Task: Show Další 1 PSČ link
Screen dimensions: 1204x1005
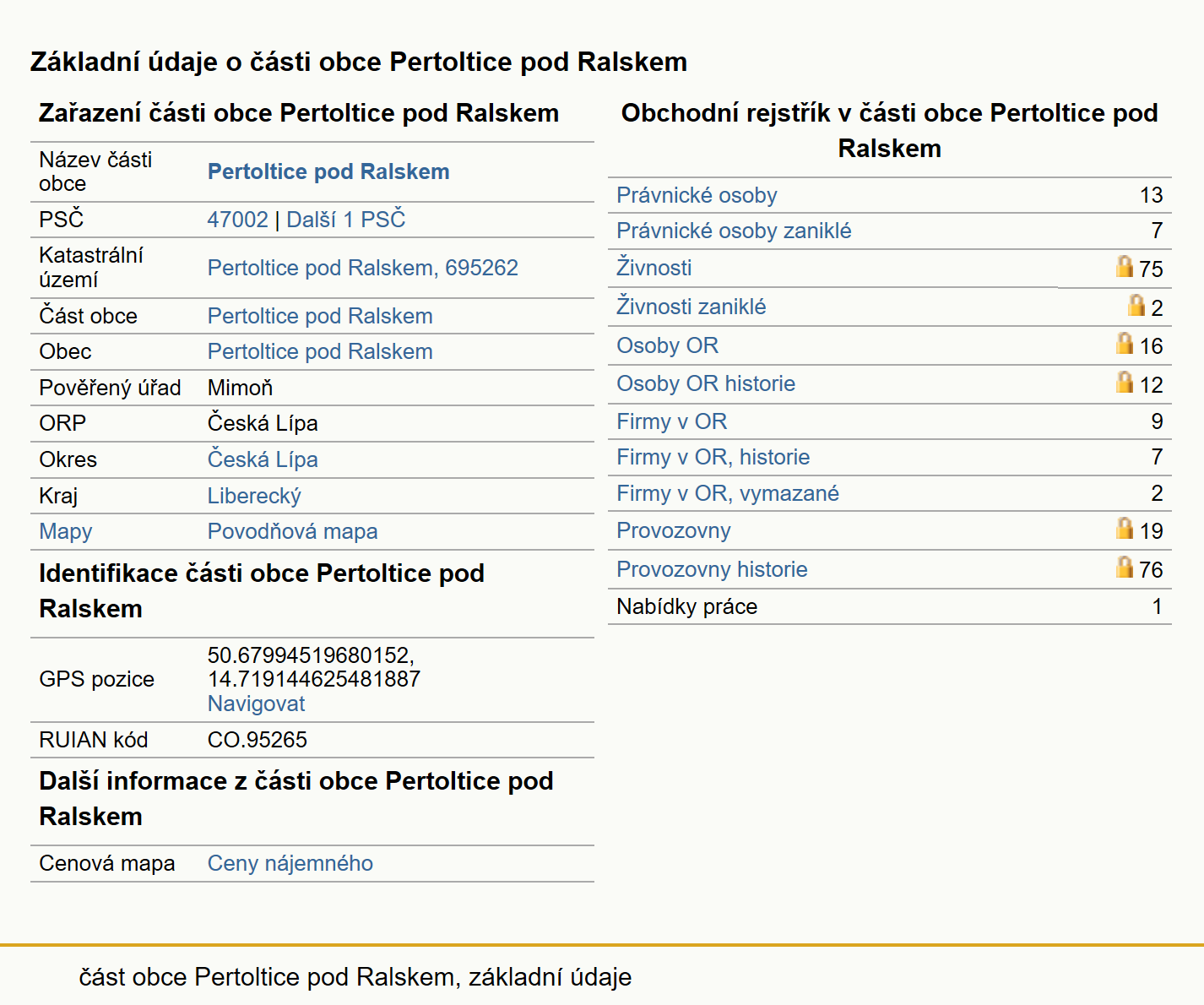Action: (x=346, y=220)
